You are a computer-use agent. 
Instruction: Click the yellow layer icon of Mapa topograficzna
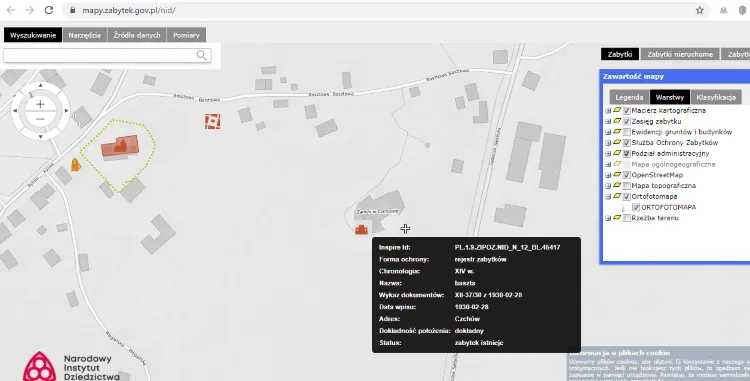[617, 185]
